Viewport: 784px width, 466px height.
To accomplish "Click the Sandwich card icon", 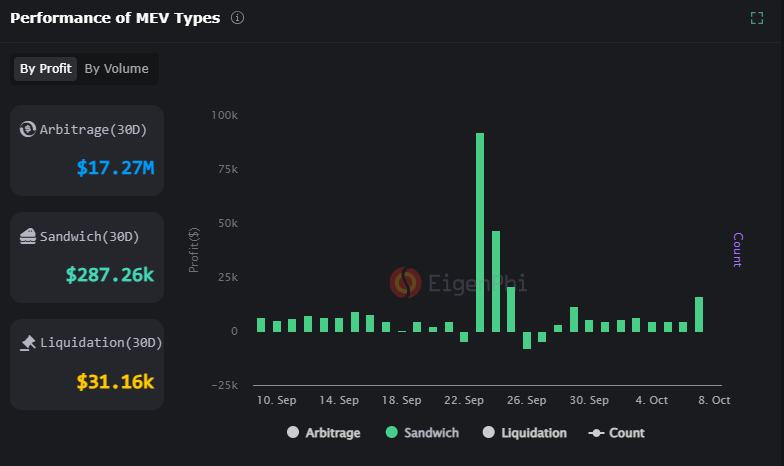I will (x=28, y=237).
